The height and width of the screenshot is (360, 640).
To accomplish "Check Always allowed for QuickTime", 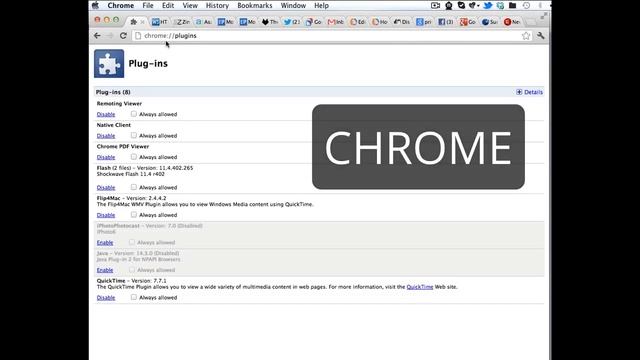I will click(x=133, y=297).
